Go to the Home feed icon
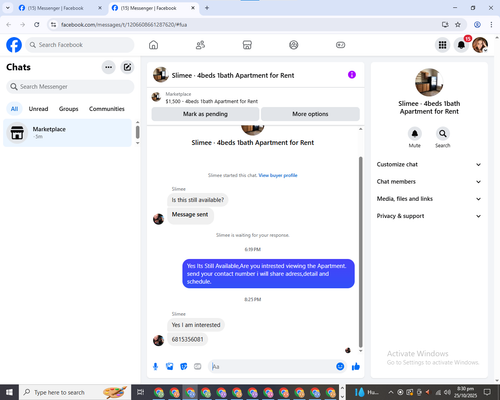500x400 pixels. 153,45
